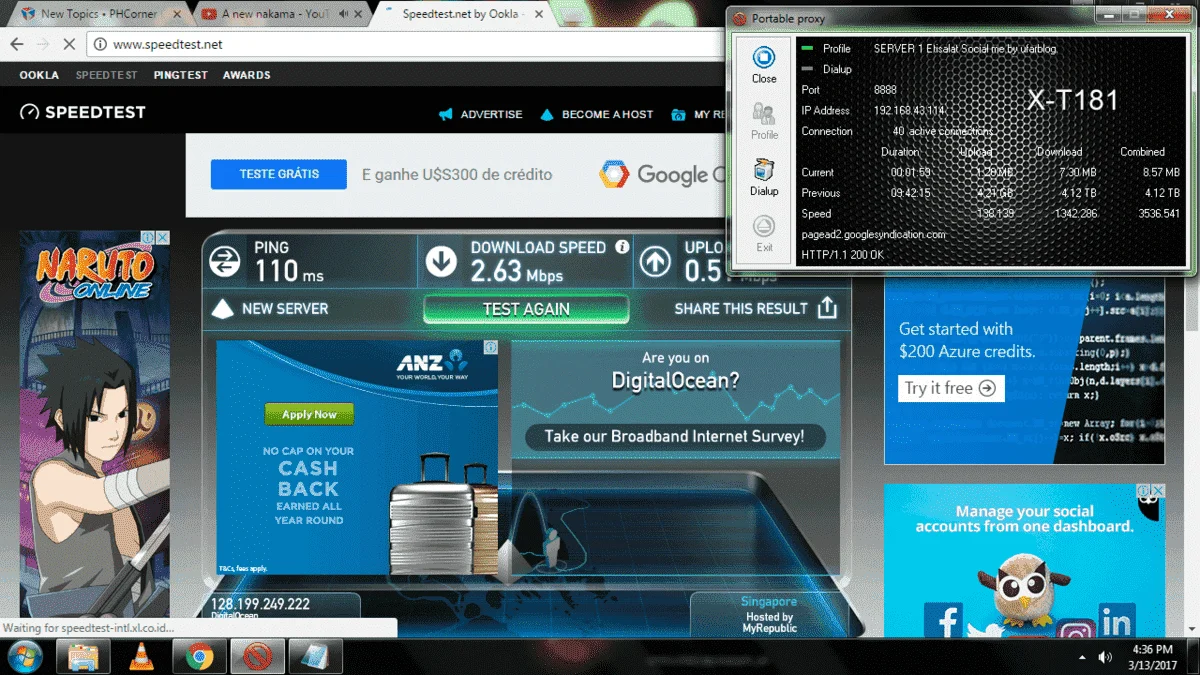Click the ping arrows icon
This screenshot has width=1200, height=675.
[x=225, y=262]
